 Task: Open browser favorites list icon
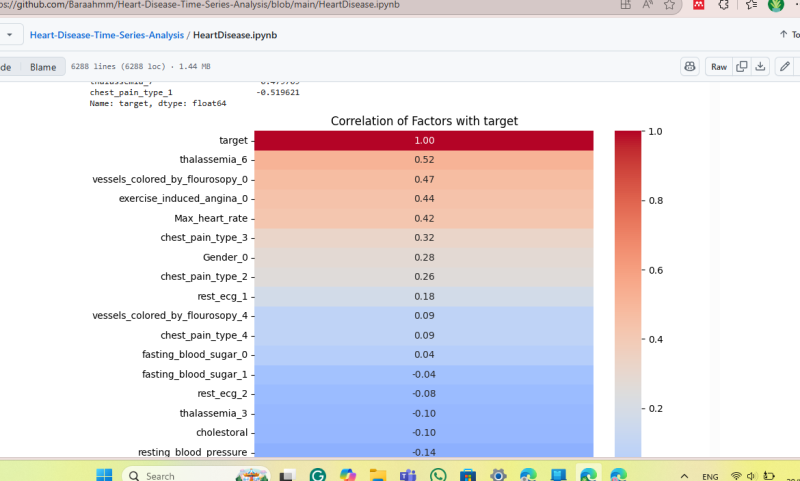751,5
